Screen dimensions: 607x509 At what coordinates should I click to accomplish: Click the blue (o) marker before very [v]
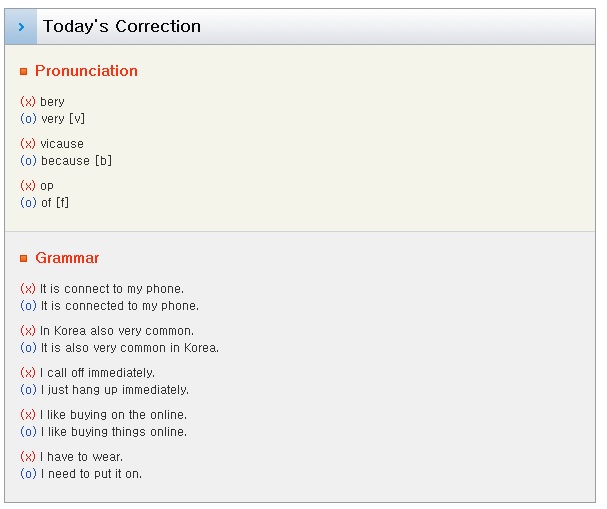pyautogui.click(x=28, y=118)
